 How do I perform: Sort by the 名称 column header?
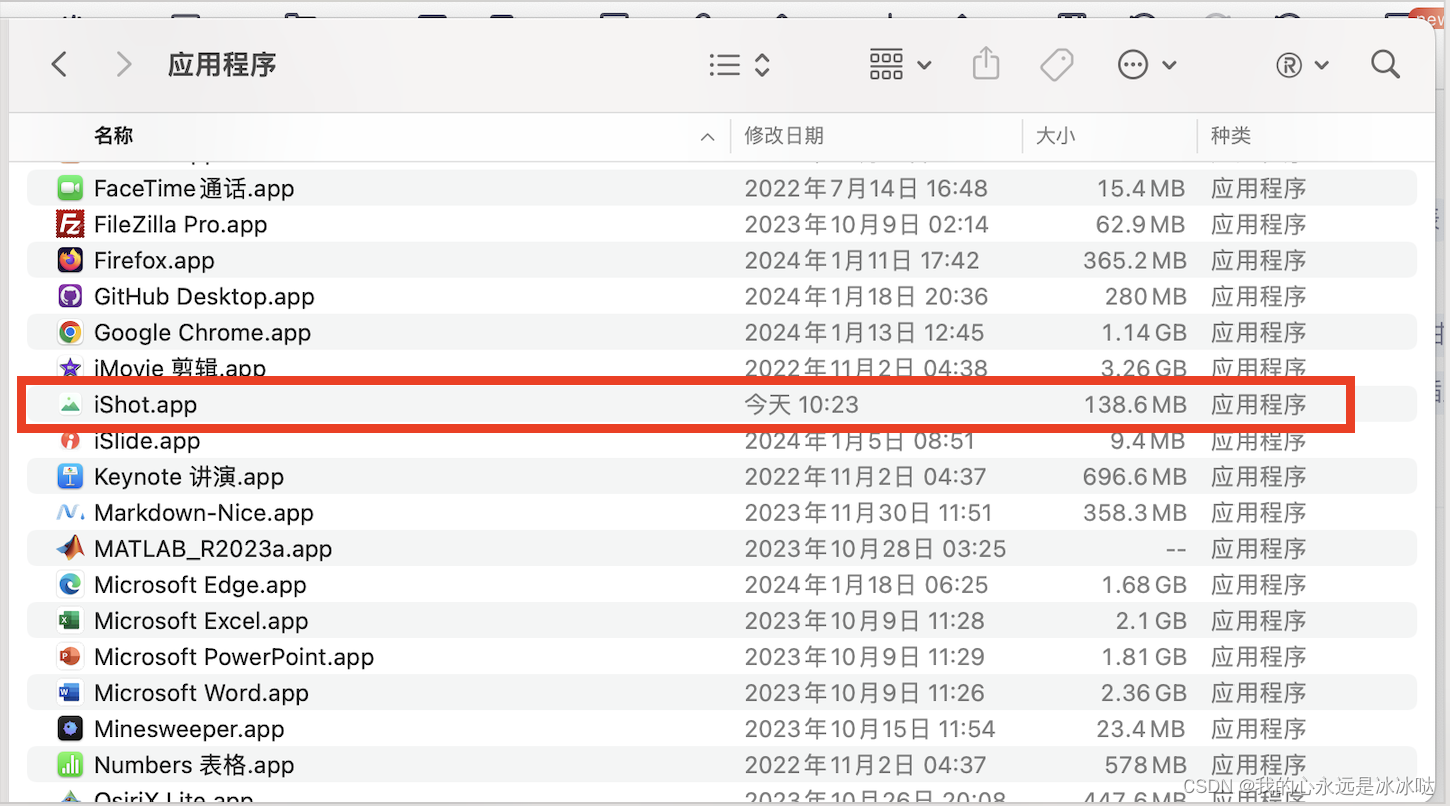114,136
